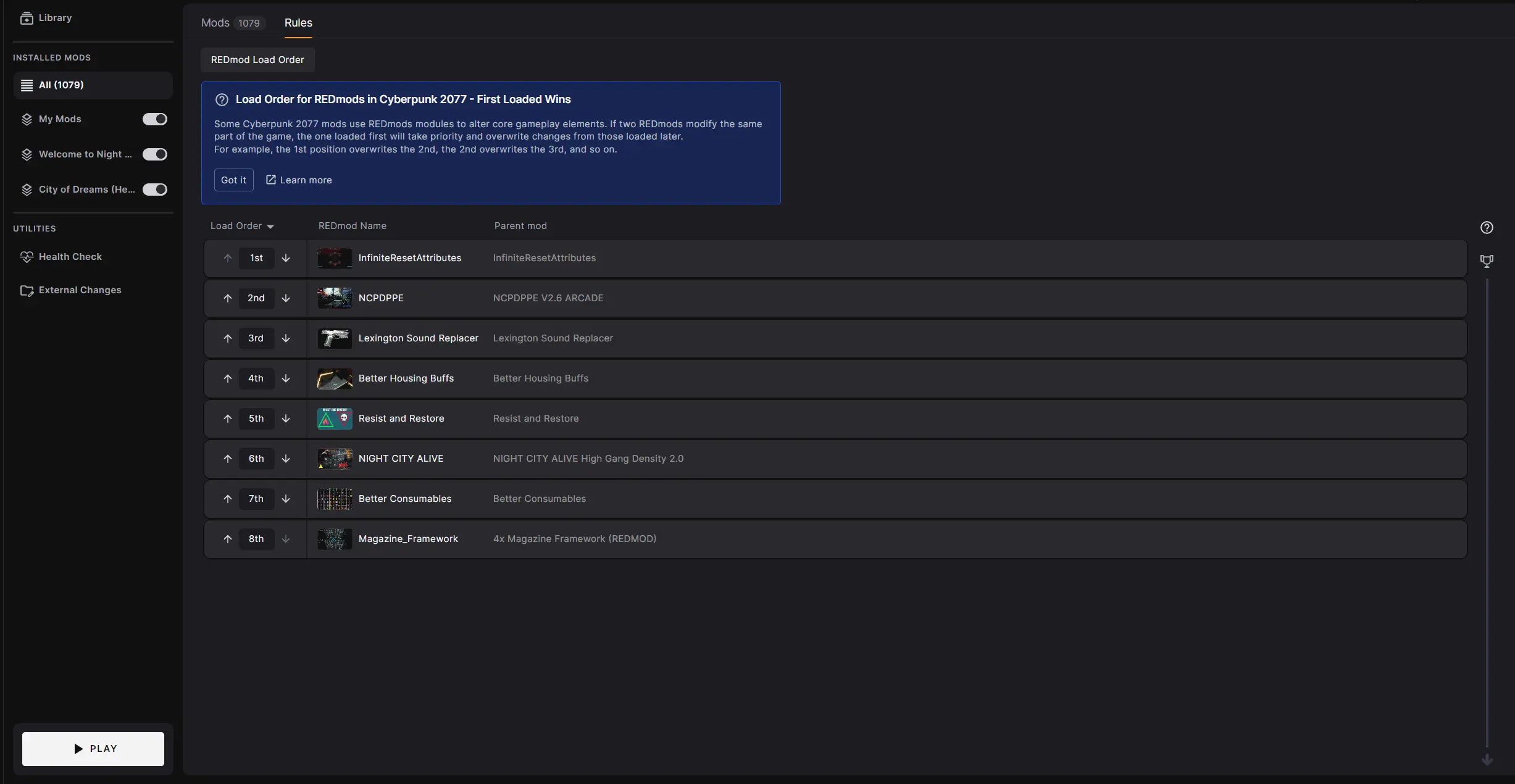This screenshot has height=784, width=1515.
Task: Click the REDmod Name column header
Action: coord(353,226)
